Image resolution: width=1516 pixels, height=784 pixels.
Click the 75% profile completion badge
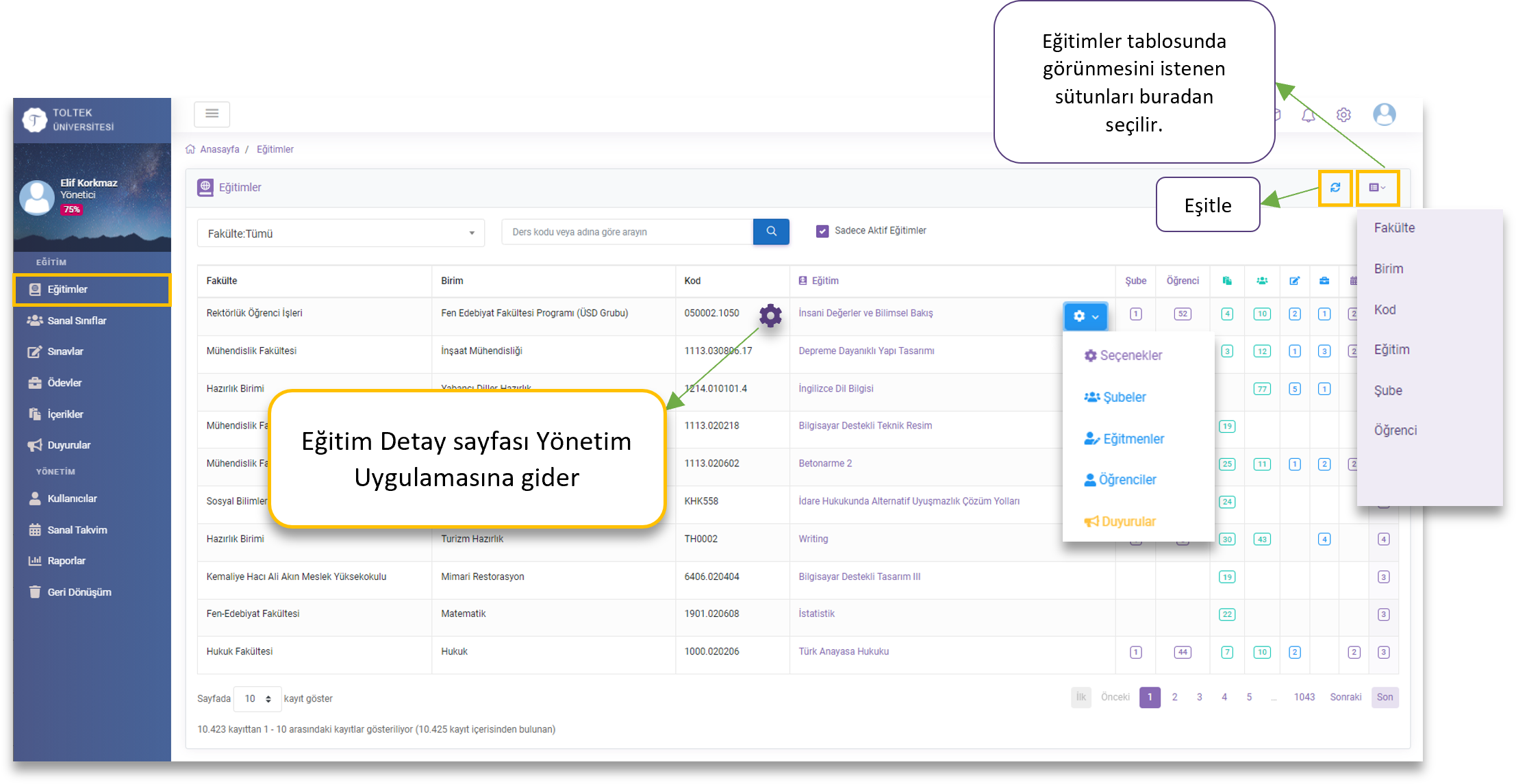click(72, 210)
